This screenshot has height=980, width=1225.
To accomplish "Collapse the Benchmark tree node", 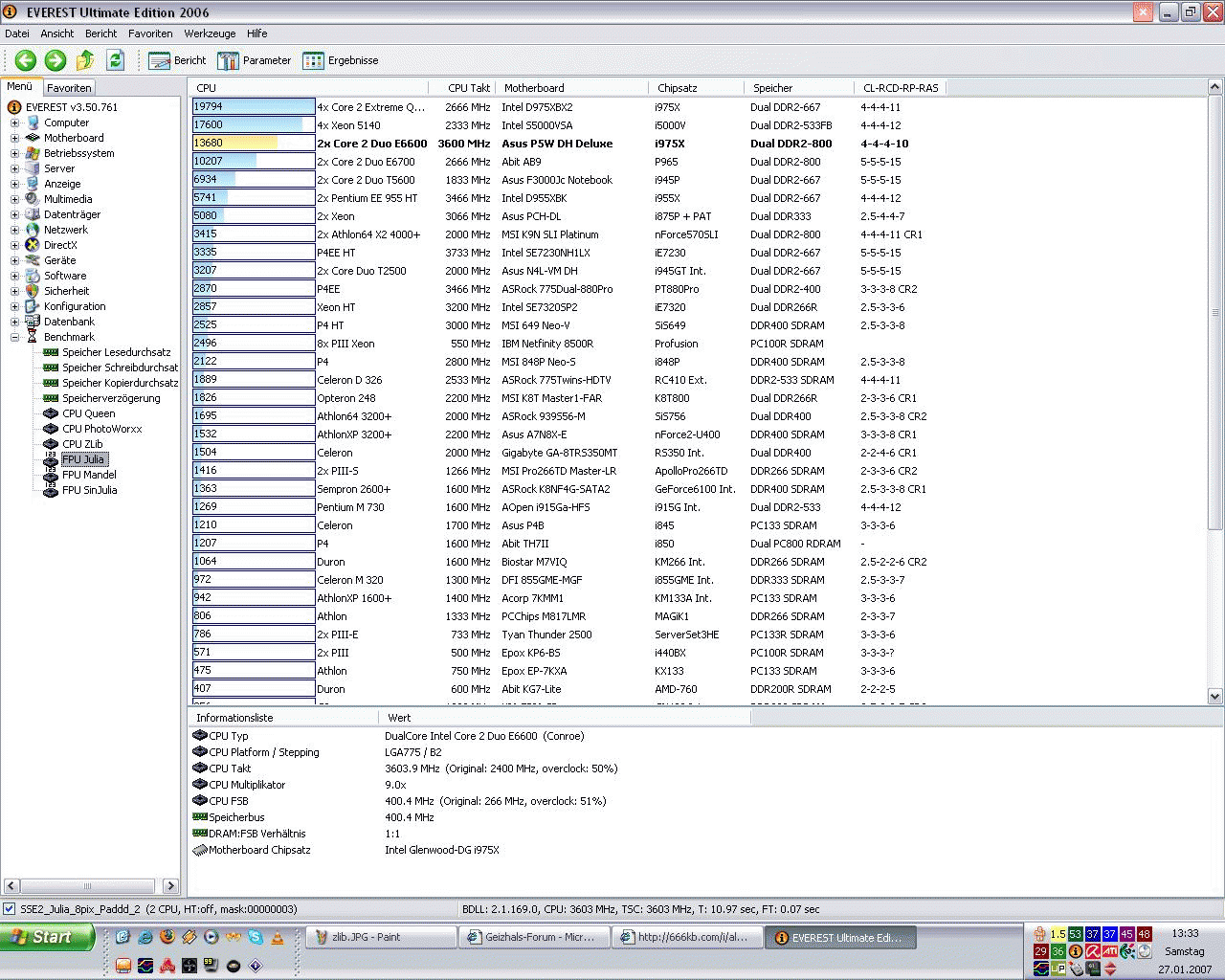I will (14, 337).
